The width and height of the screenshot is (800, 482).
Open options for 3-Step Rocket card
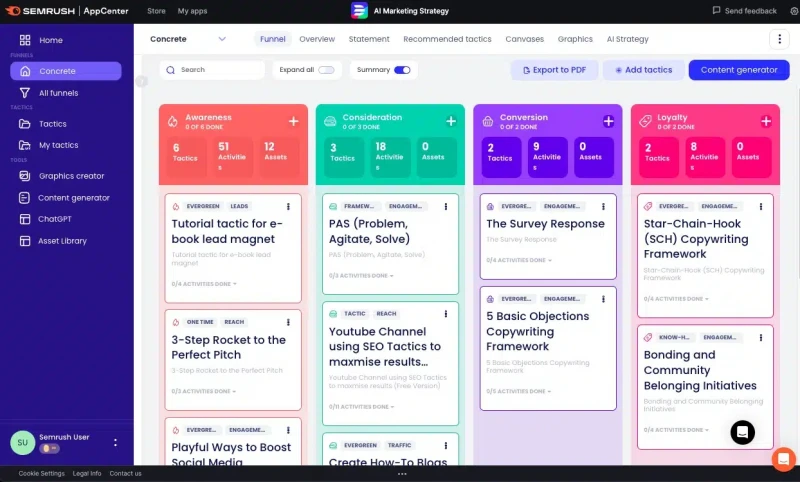(288, 322)
